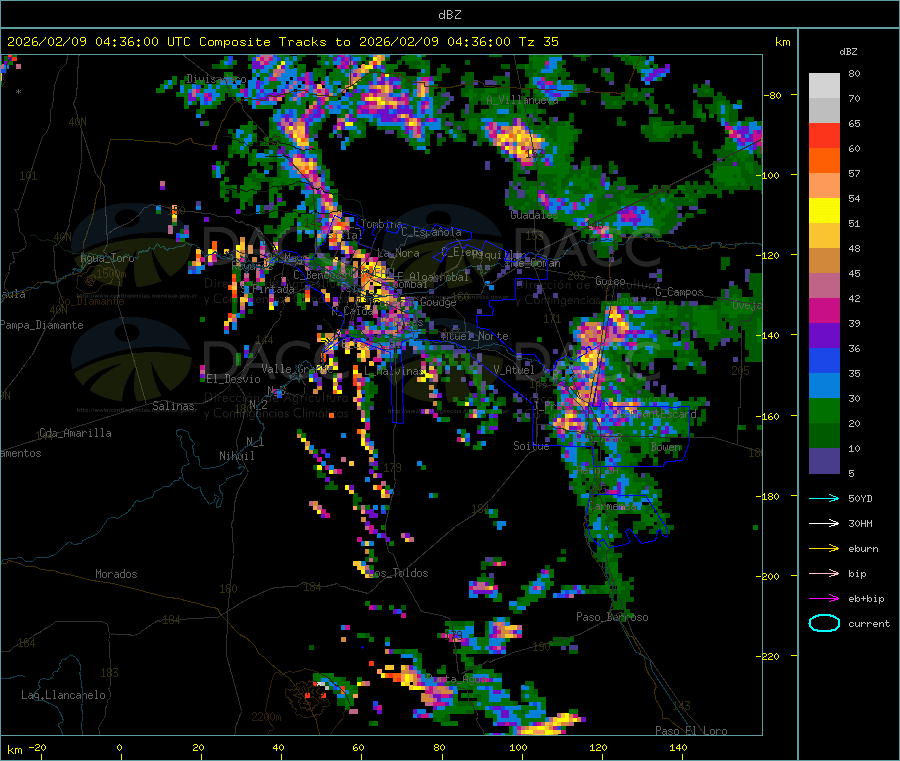The height and width of the screenshot is (761, 900).
Task: Click the 0 tick on horizontal km axis
Action: tap(119, 747)
